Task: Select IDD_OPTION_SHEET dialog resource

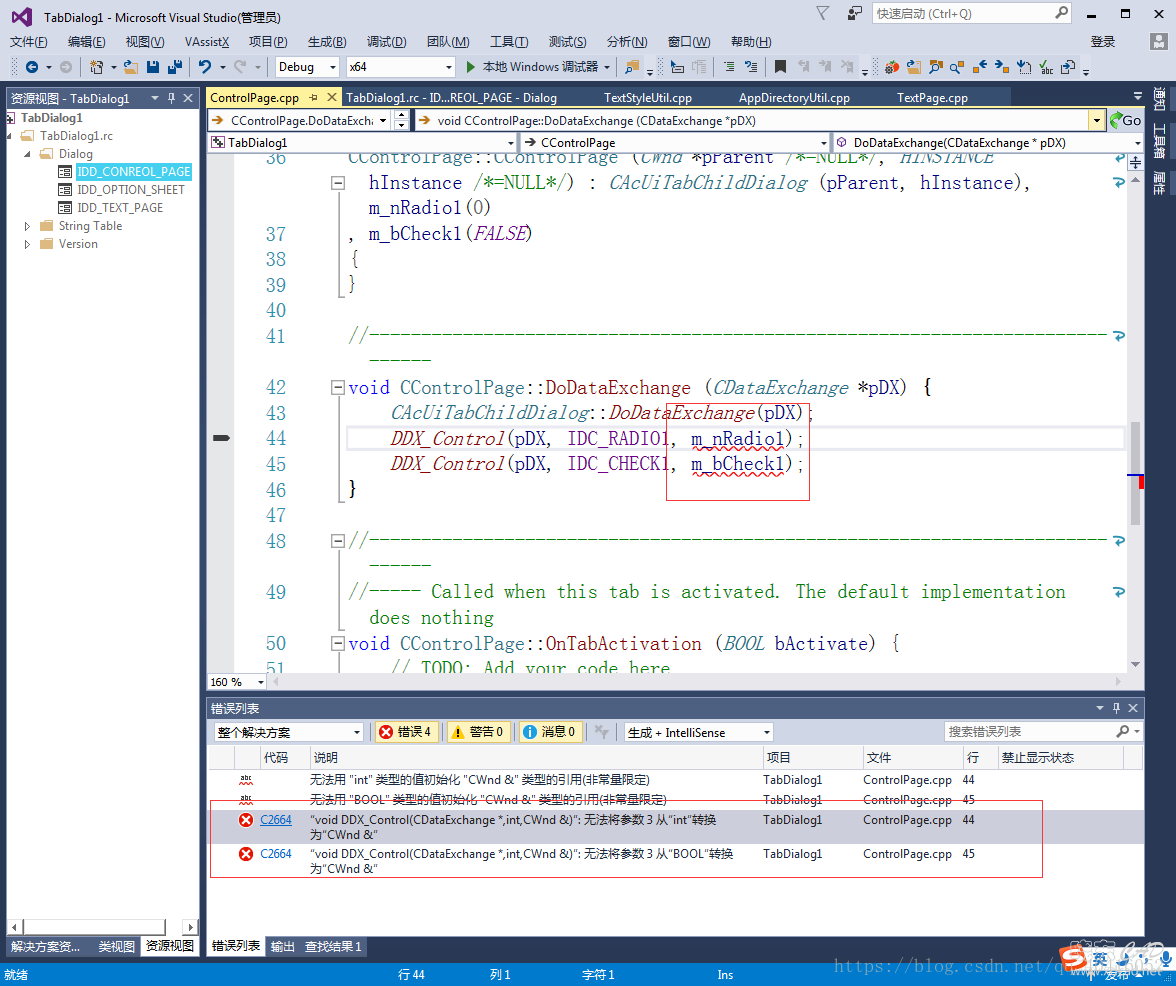Action: tap(130, 190)
